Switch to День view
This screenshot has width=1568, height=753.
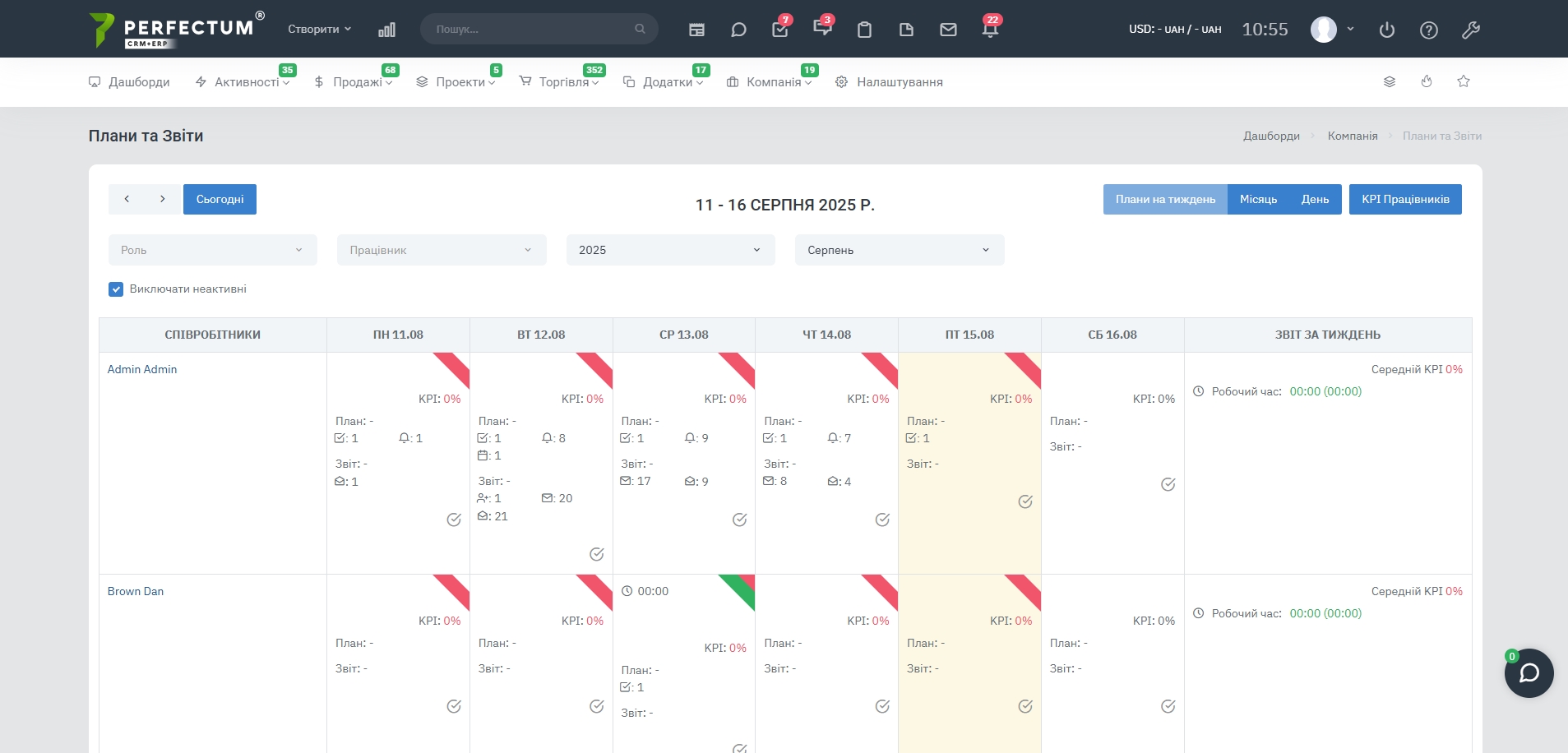tap(1315, 199)
